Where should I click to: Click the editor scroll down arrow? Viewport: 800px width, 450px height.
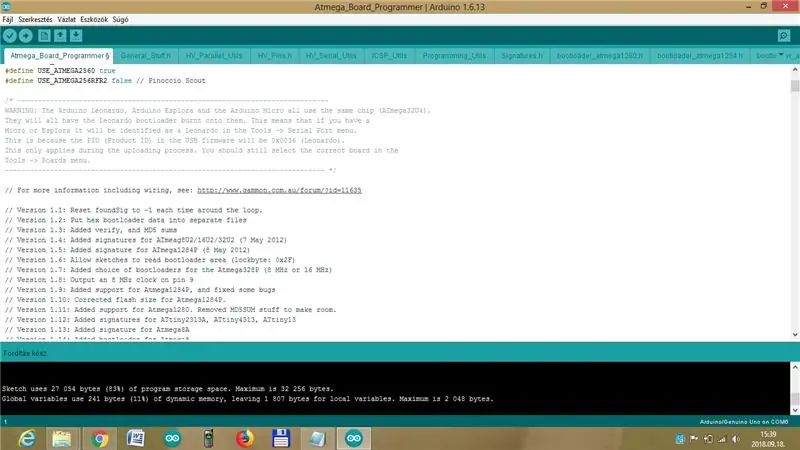(x=795, y=335)
